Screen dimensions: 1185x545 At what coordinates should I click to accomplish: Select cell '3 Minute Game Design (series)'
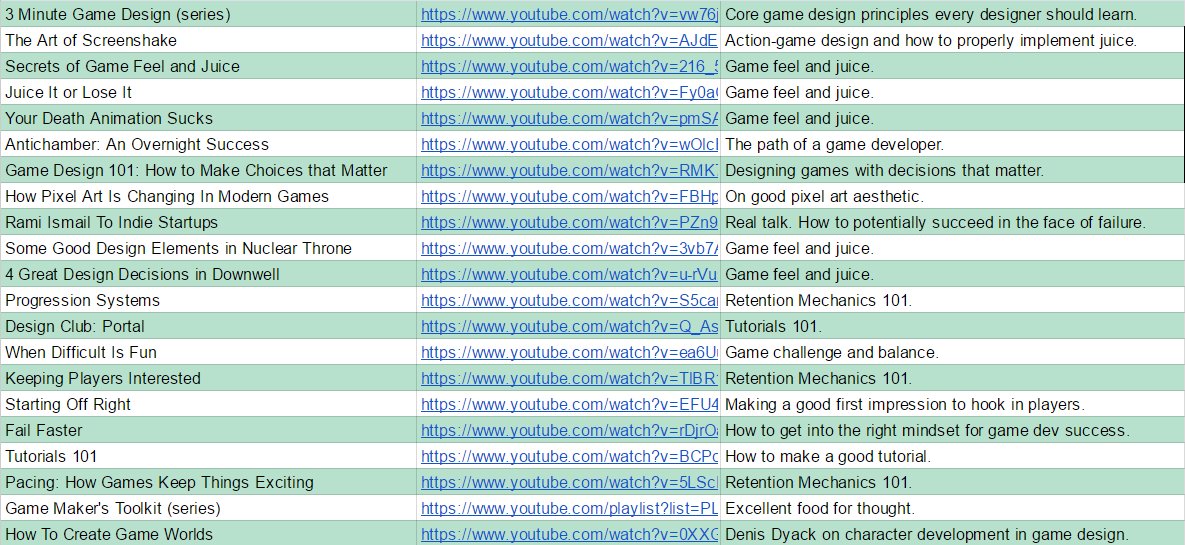coord(208,14)
